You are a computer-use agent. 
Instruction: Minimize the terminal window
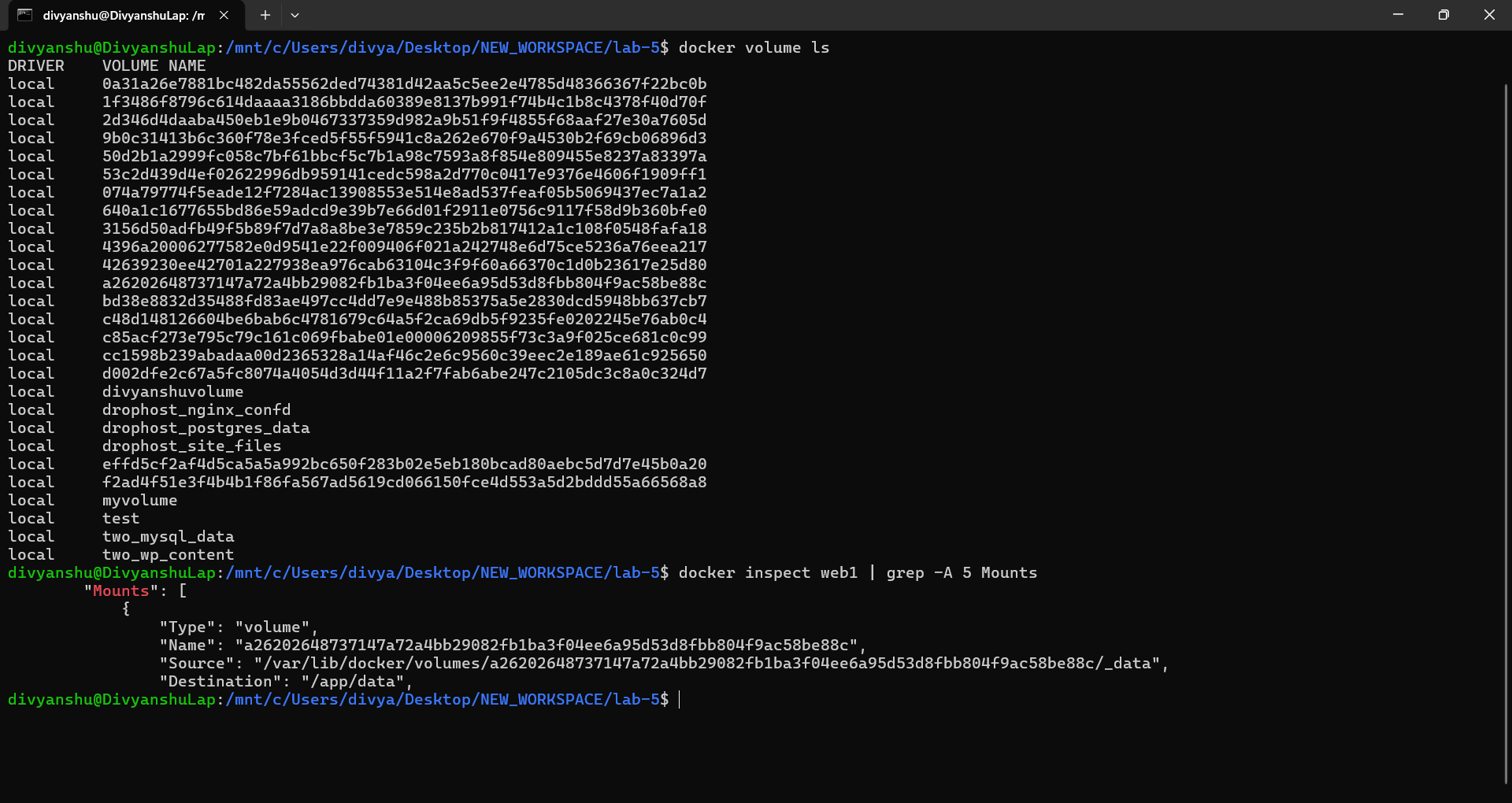click(x=1398, y=15)
